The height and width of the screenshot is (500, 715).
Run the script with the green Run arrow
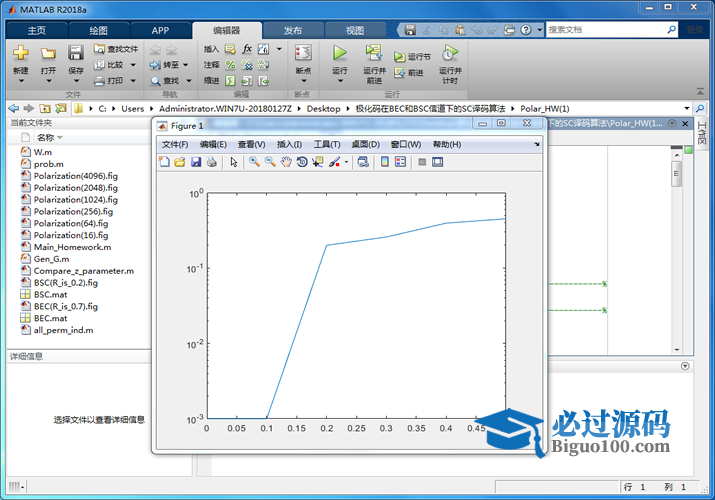point(339,53)
